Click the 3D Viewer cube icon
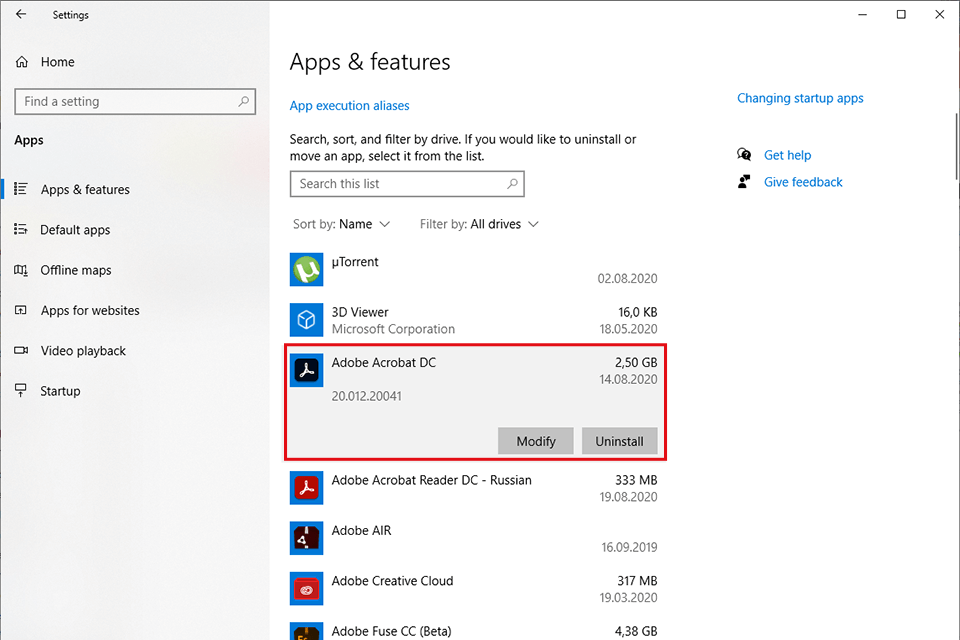The height and width of the screenshot is (640, 960). pyautogui.click(x=306, y=320)
